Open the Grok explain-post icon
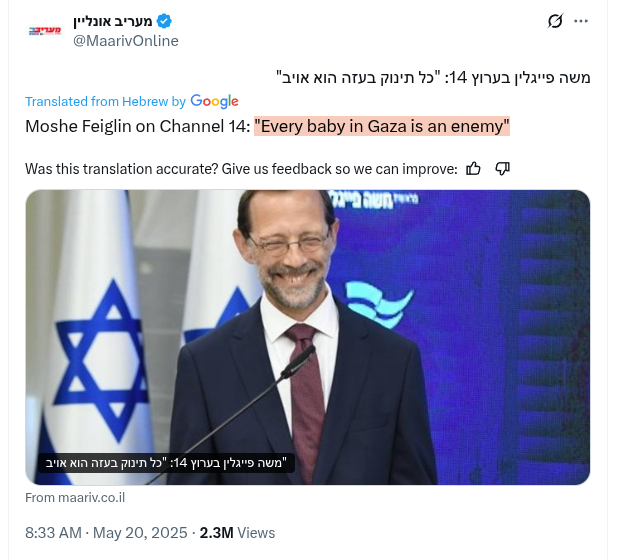Viewport: 617px width, 560px height. pyautogui.click(x=556, y=21)
